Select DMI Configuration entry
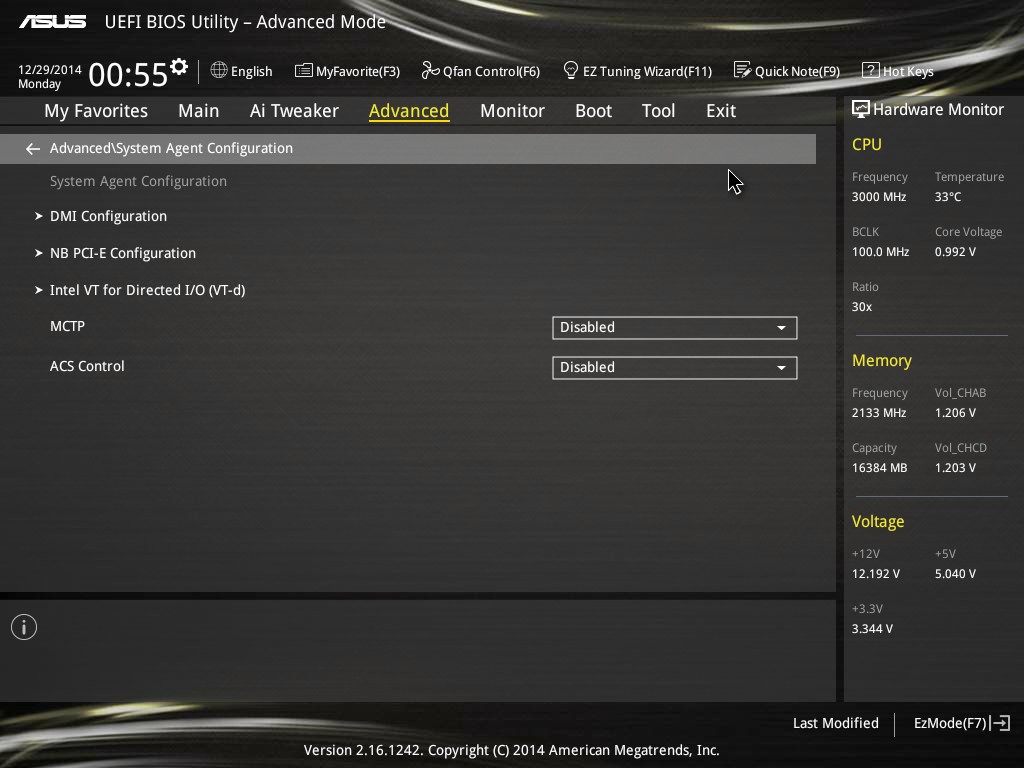 pyautogui.click(x=108, y=216)
